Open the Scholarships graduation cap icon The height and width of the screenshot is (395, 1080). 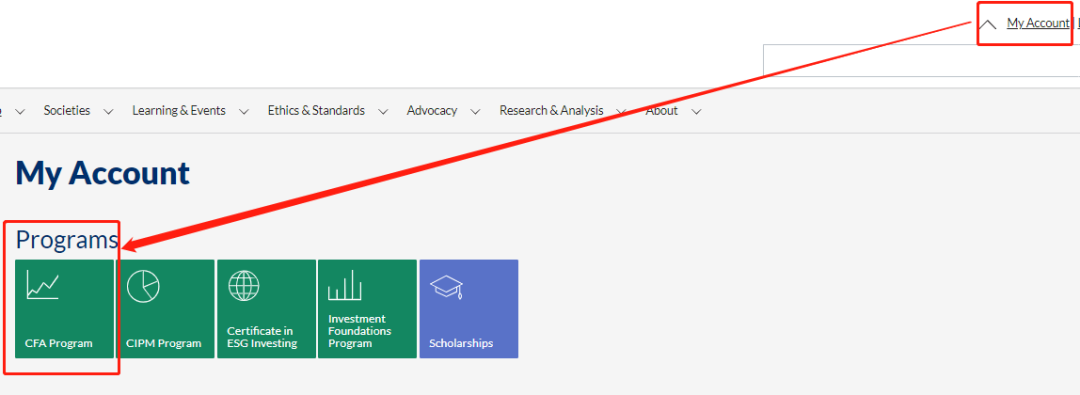point(446,287)
